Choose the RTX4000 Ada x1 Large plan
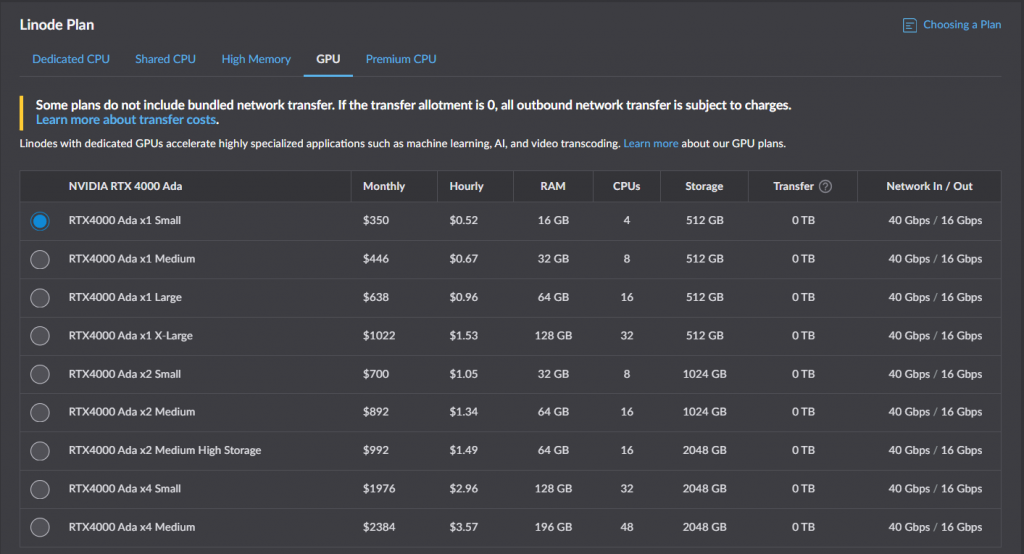 pos(40,298)
